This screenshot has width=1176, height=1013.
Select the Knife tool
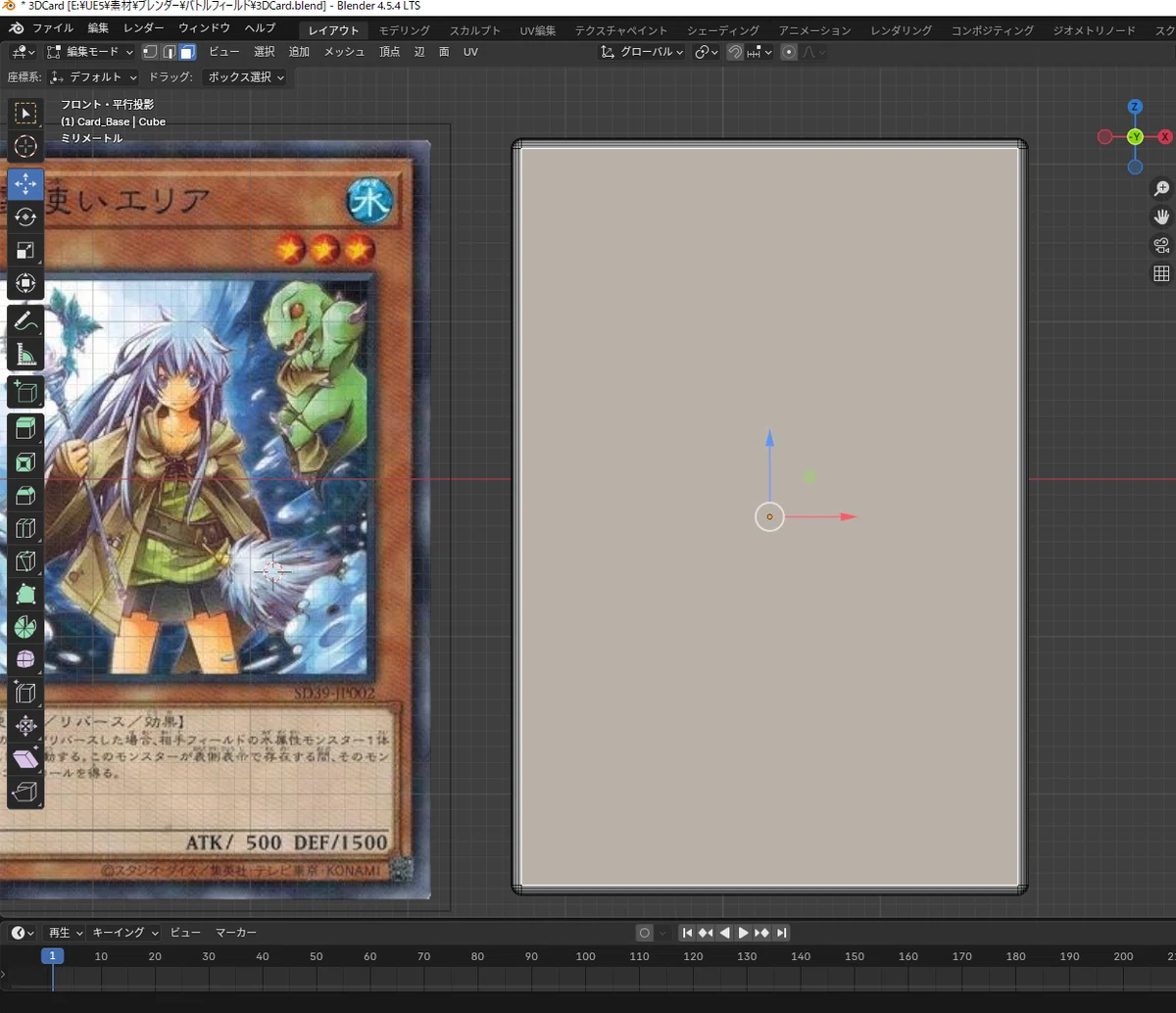coord(25,561)
